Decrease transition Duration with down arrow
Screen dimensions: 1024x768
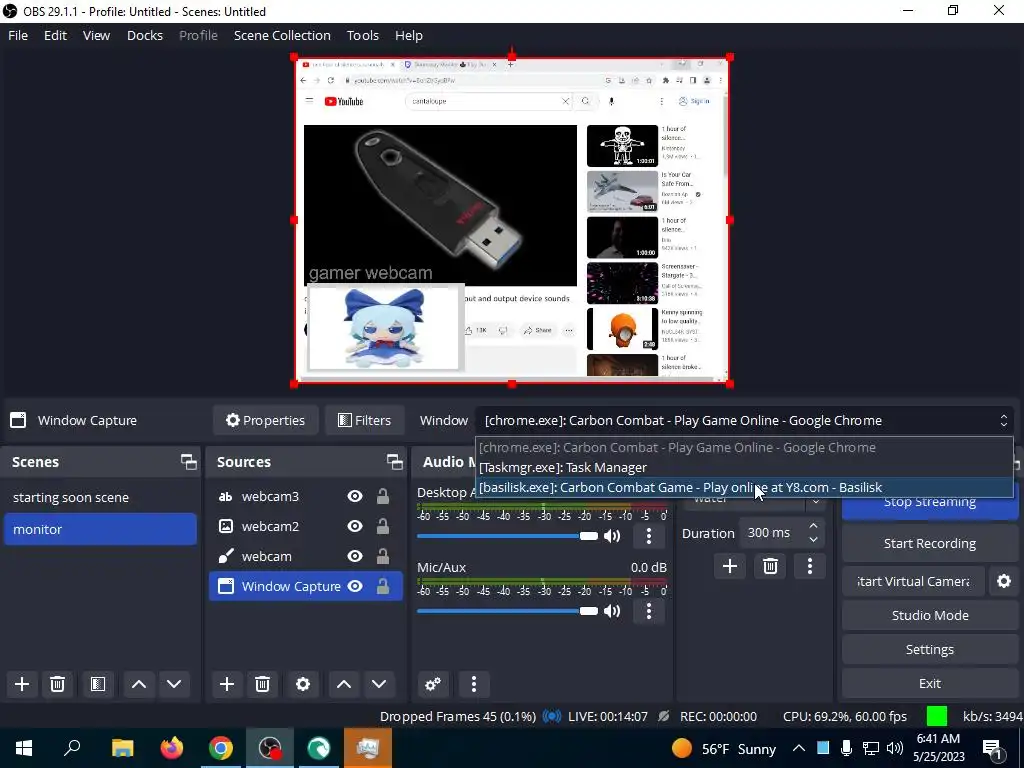click(x=813, y=539)
